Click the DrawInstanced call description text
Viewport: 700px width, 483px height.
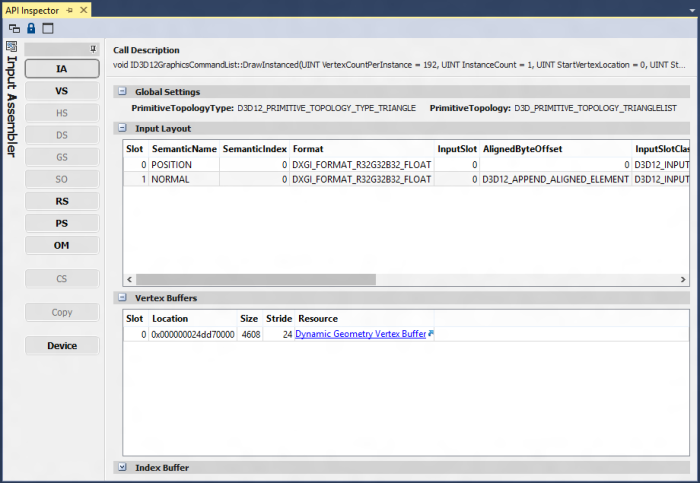[399, 65]
